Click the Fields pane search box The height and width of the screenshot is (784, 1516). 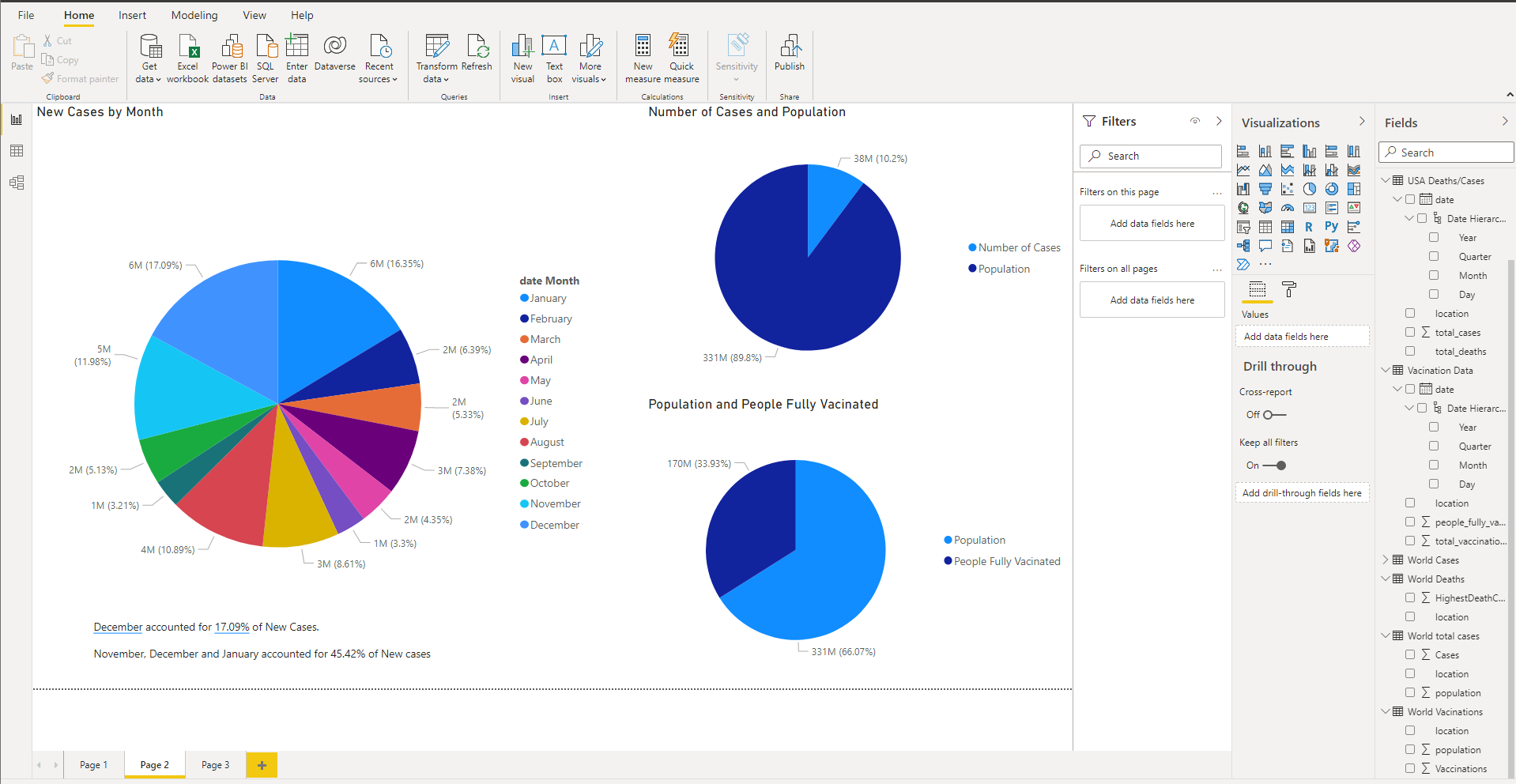[1445, 152]
